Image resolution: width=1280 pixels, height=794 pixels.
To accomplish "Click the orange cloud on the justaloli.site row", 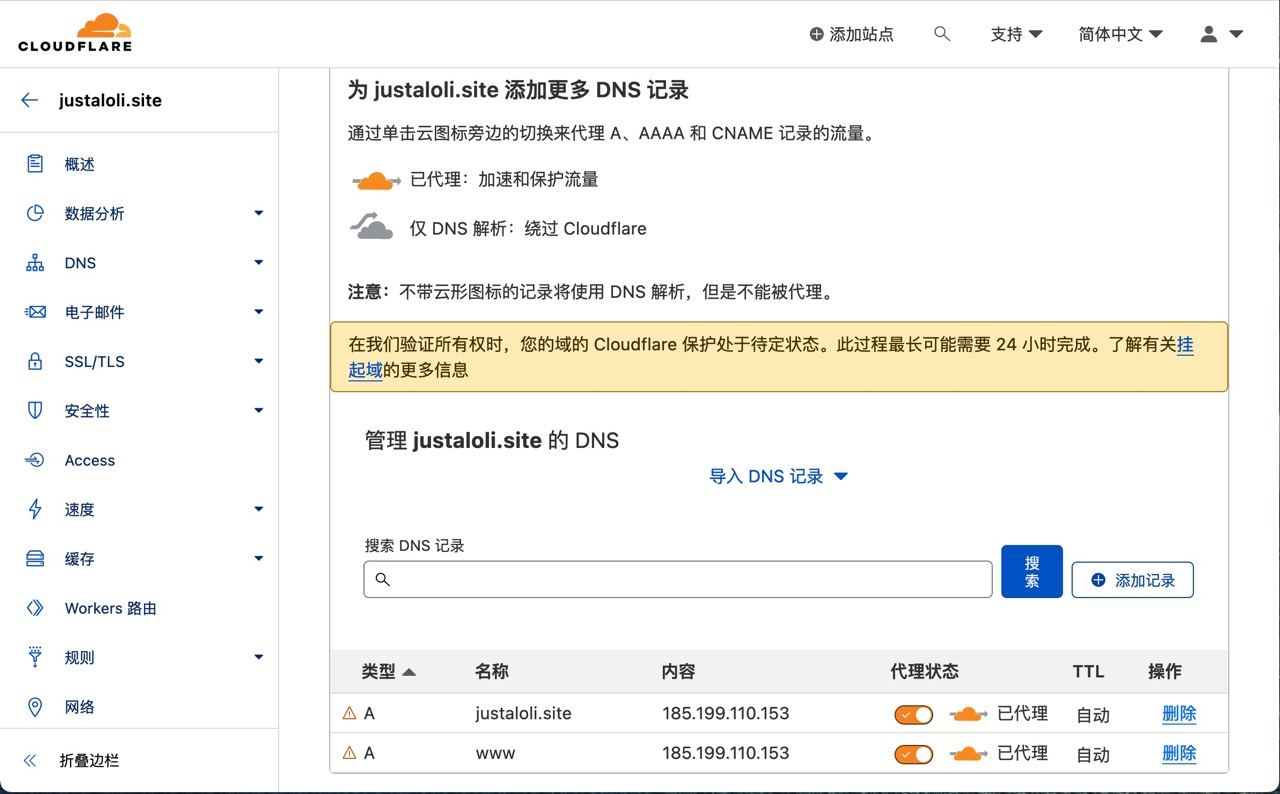I will [968, 714].
